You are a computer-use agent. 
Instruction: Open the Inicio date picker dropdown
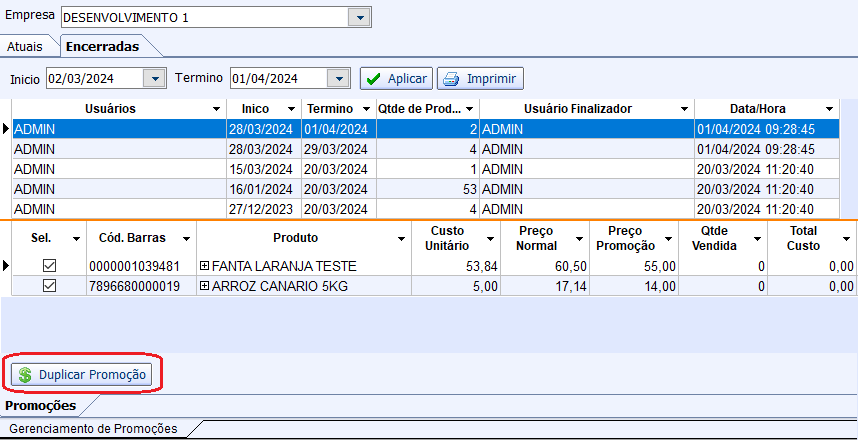coord(154,78)
